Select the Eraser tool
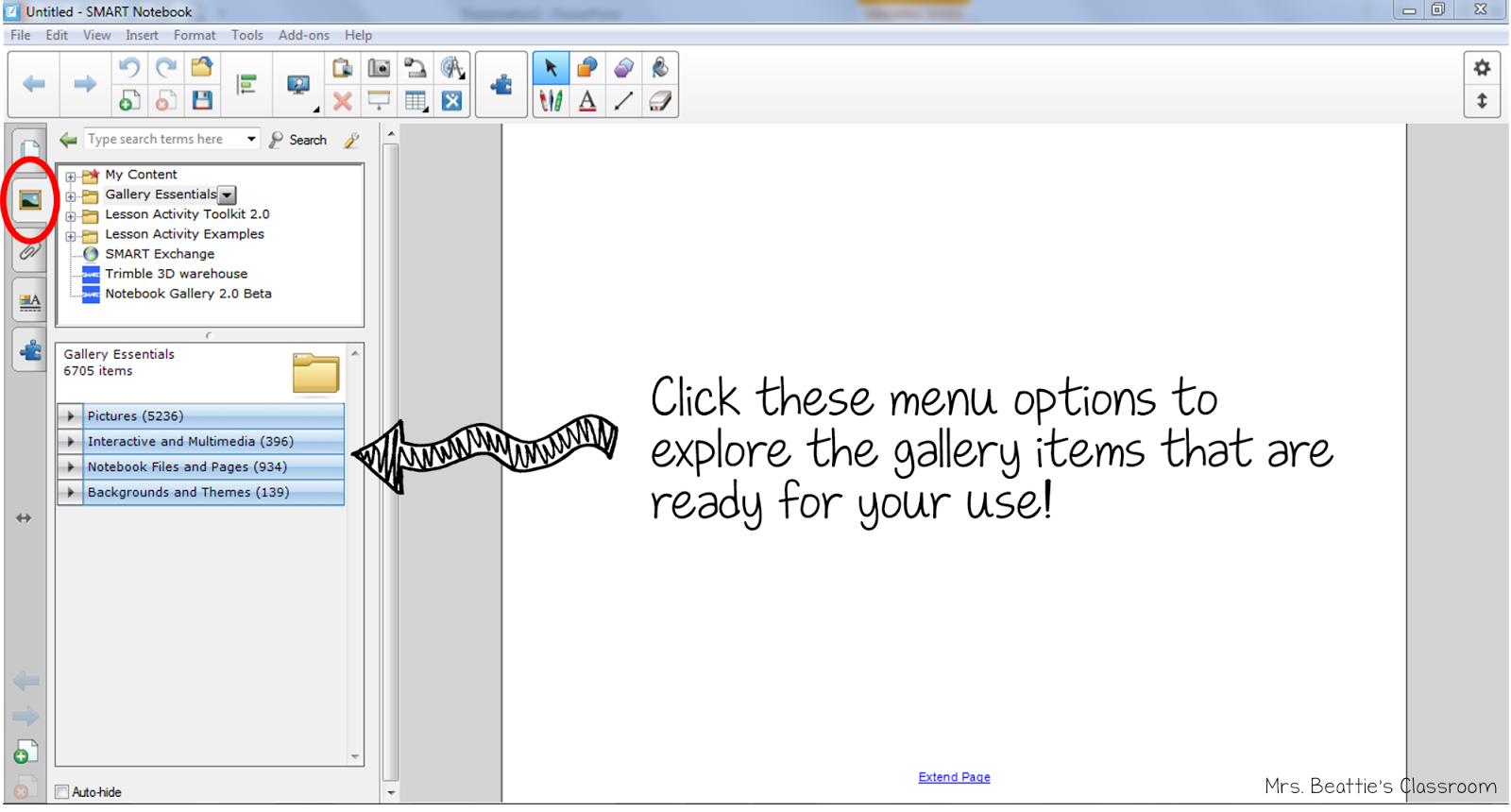Screen dimensions: 1511x812 (660, 100)
